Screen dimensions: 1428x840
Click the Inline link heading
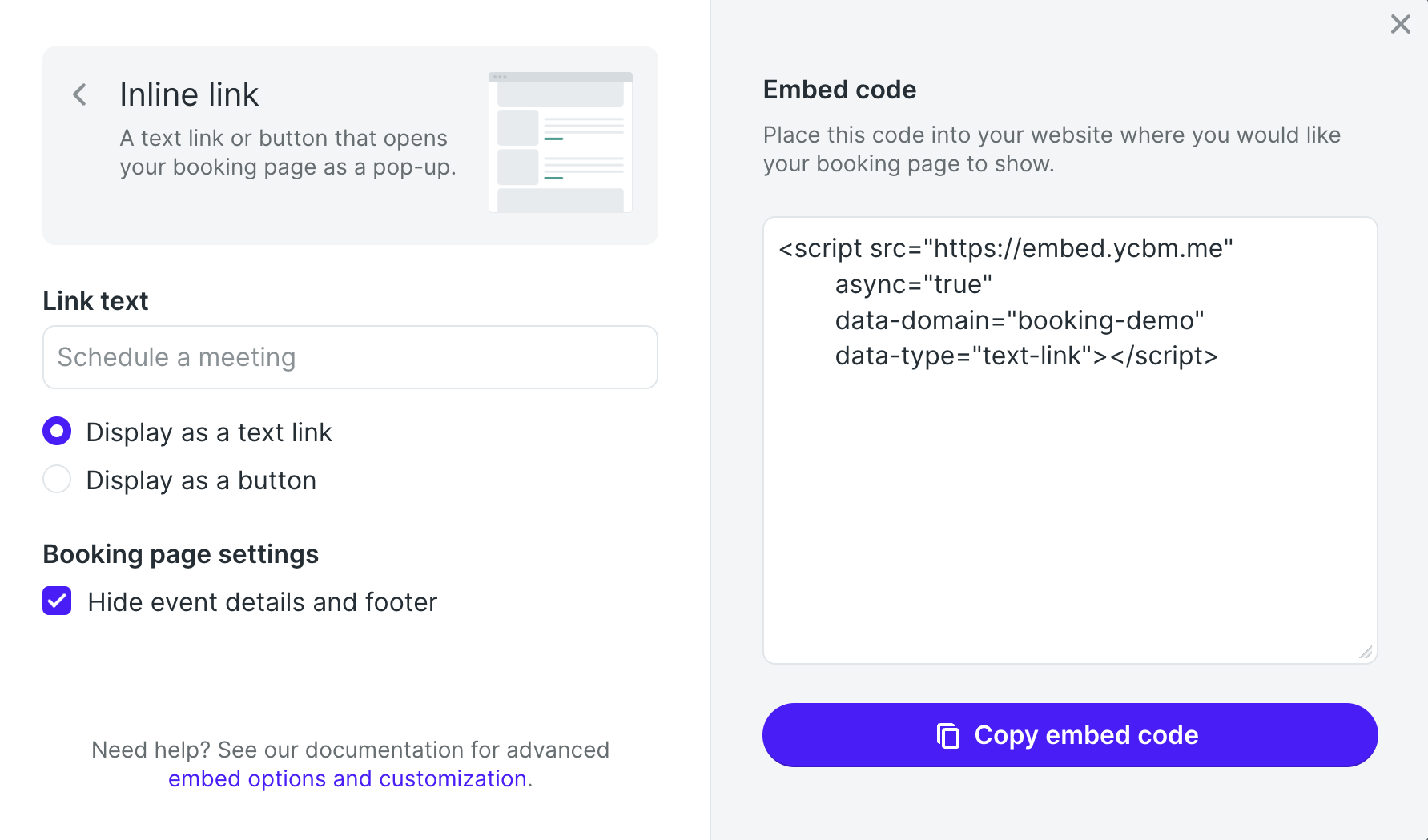click(x=189, y=94)
